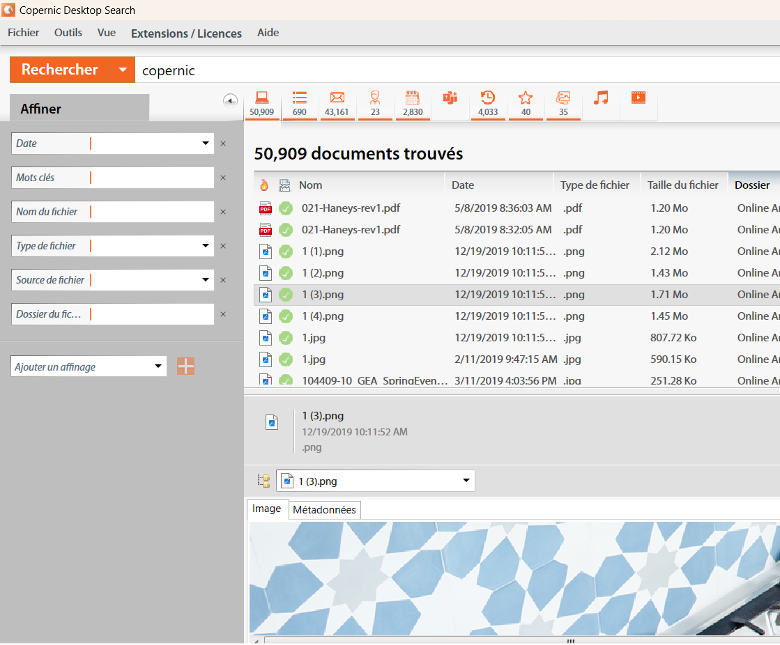Collapse the Affiner panel with arrow button
780x645 pixels.
[230, 100]
